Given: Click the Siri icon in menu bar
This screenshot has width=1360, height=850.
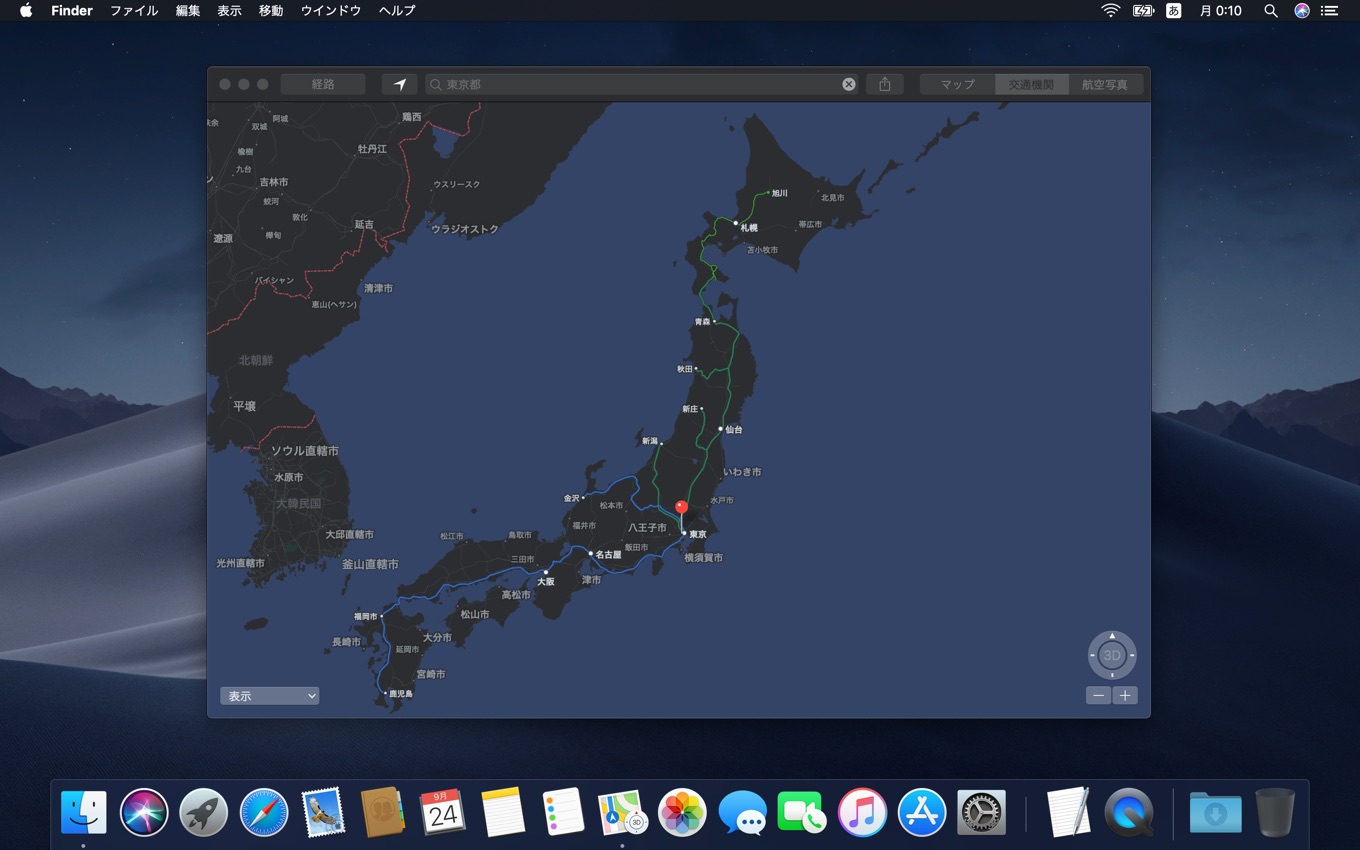Looking at the screenshot, I should pyautogui.click(x=1302, y=11).
